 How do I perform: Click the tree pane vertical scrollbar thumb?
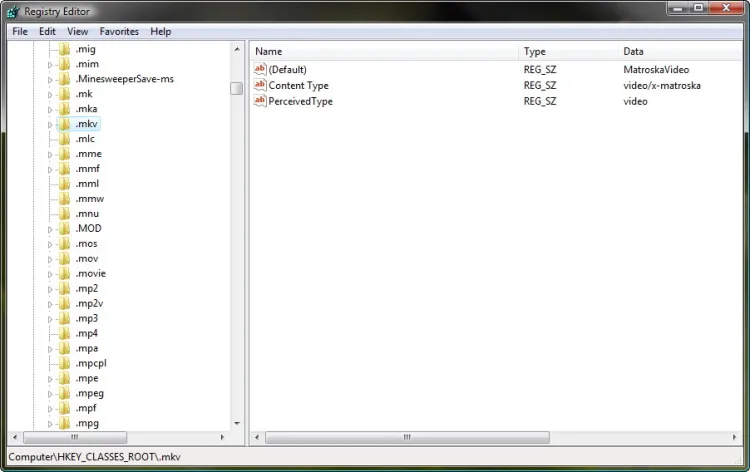point(237,88)
